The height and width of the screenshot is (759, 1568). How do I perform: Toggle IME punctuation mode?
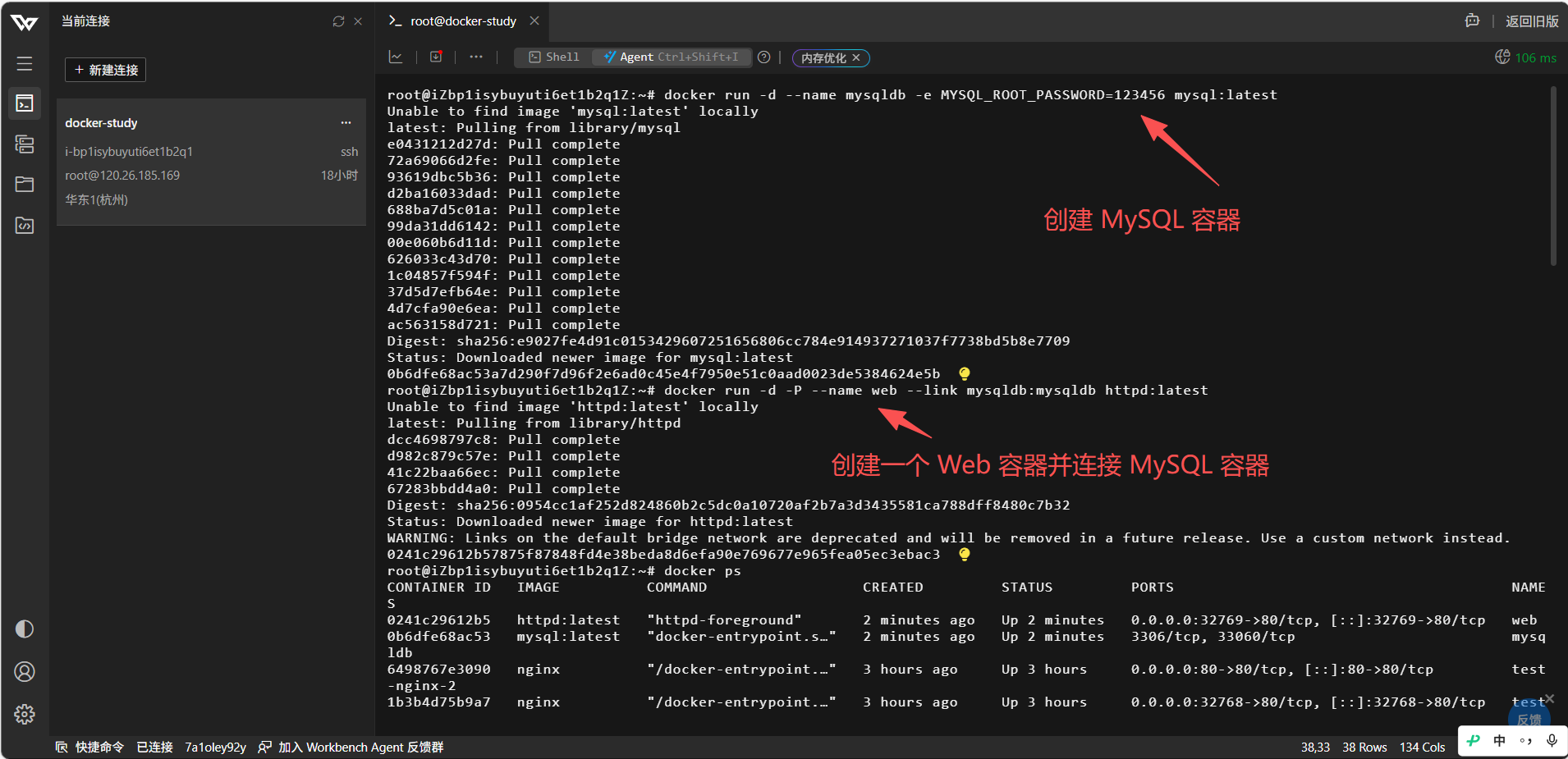[x=1525, y=740]
